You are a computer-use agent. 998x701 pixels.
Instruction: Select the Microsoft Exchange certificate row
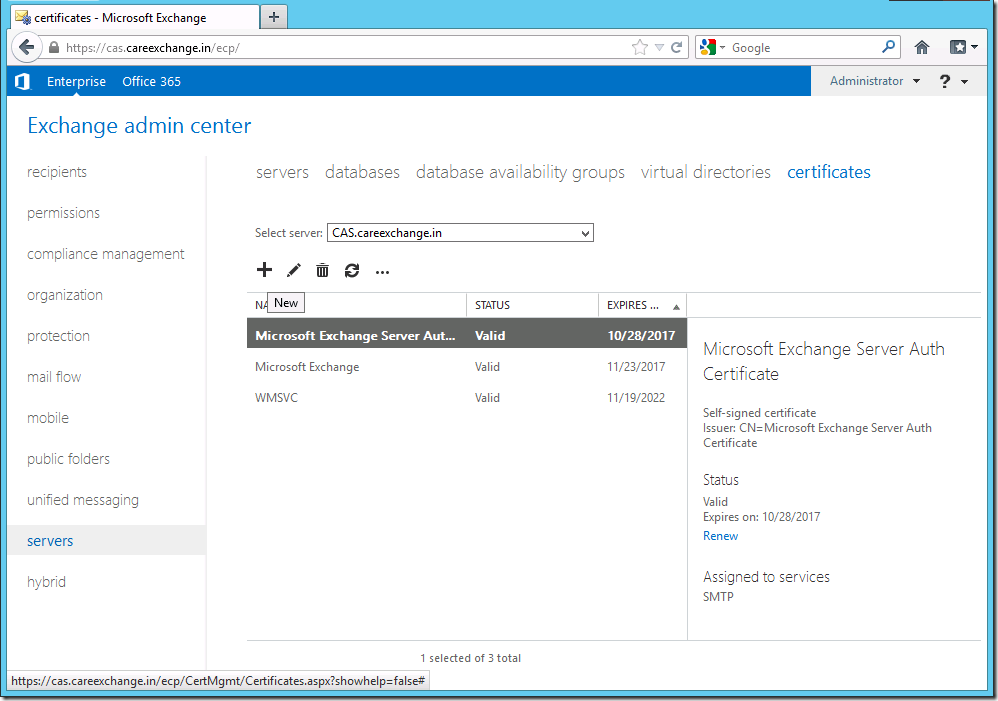point(467,367)
